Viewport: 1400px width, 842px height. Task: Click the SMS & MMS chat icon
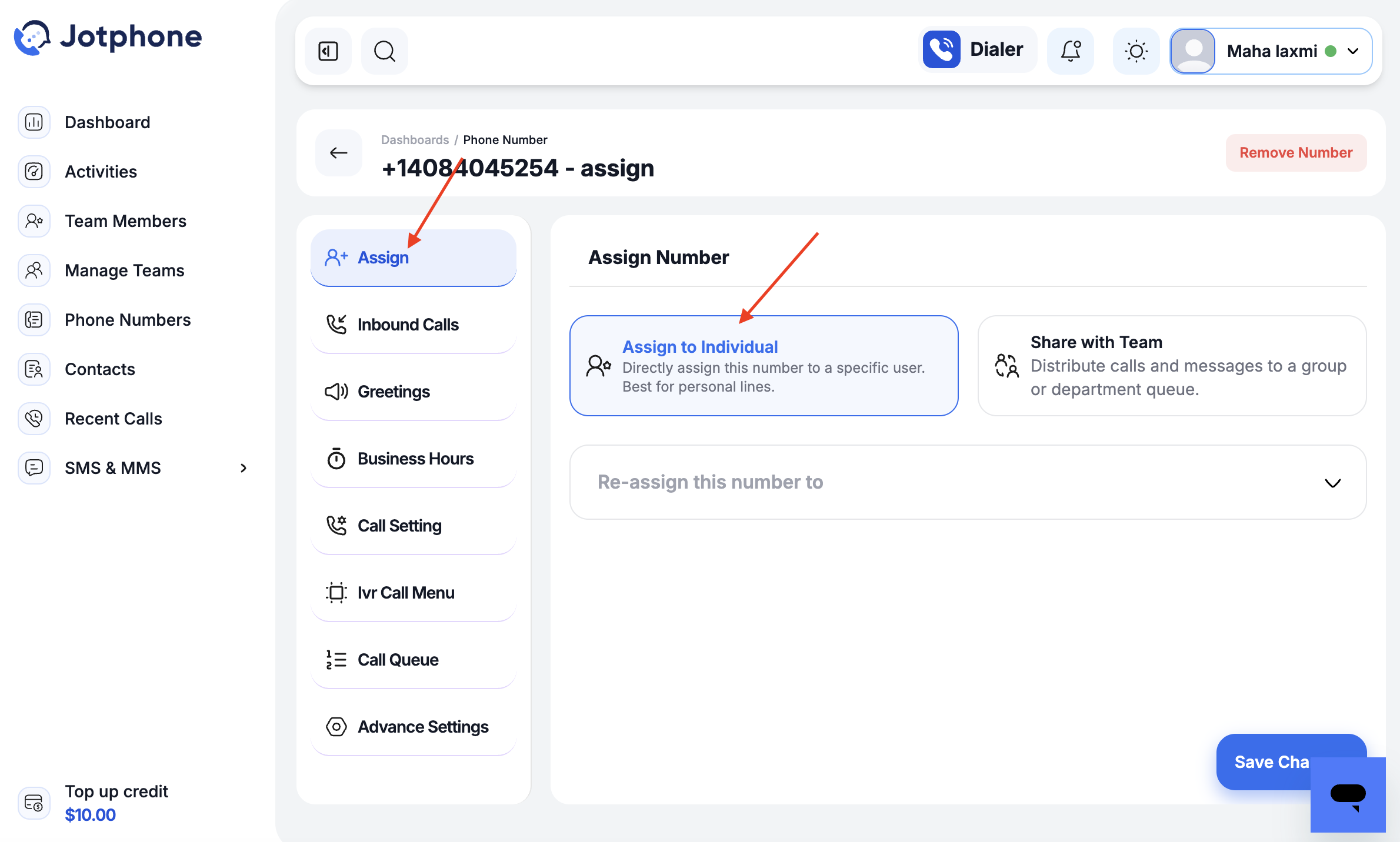(34, 468)
